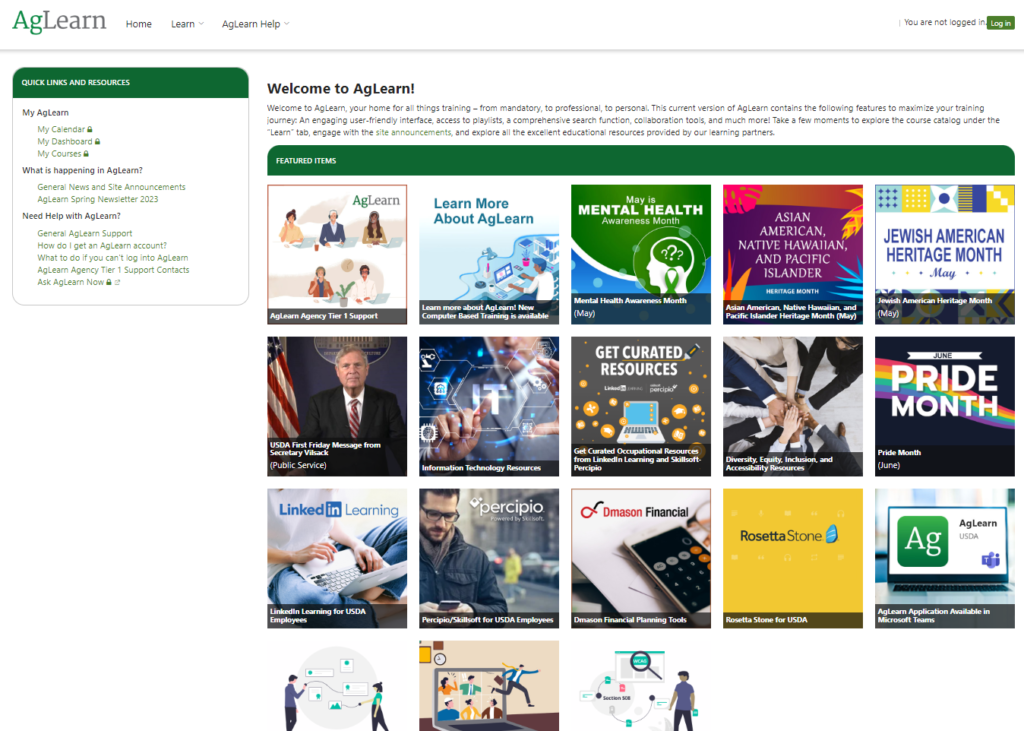
Task: Click the 'Featured Items' section header
Action: (x=641, y=160)
